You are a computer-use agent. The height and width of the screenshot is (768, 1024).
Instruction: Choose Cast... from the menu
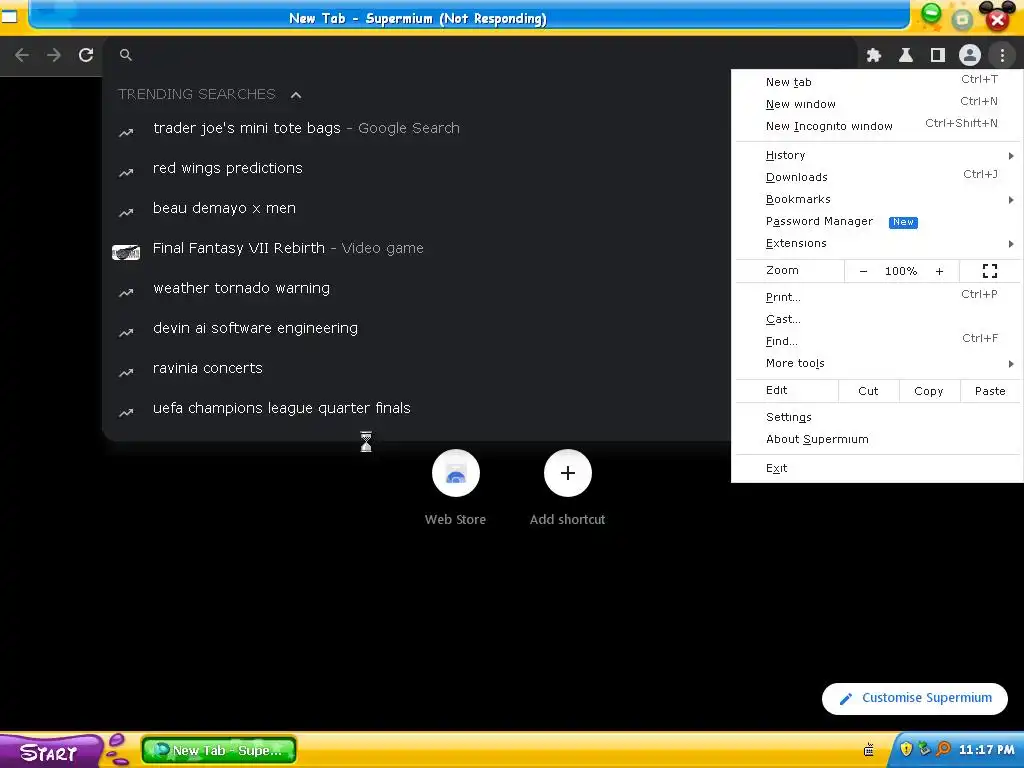tap(877, 319)
